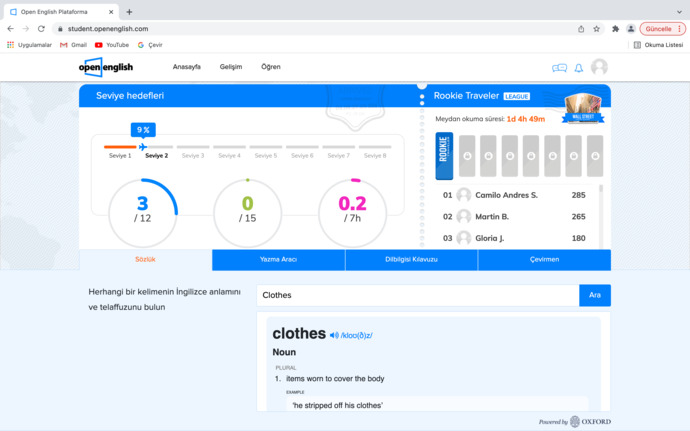Open the Chrome three-dot menu
Image resolution: width=690 pixels, height=431 pixels.
[680, 29]
